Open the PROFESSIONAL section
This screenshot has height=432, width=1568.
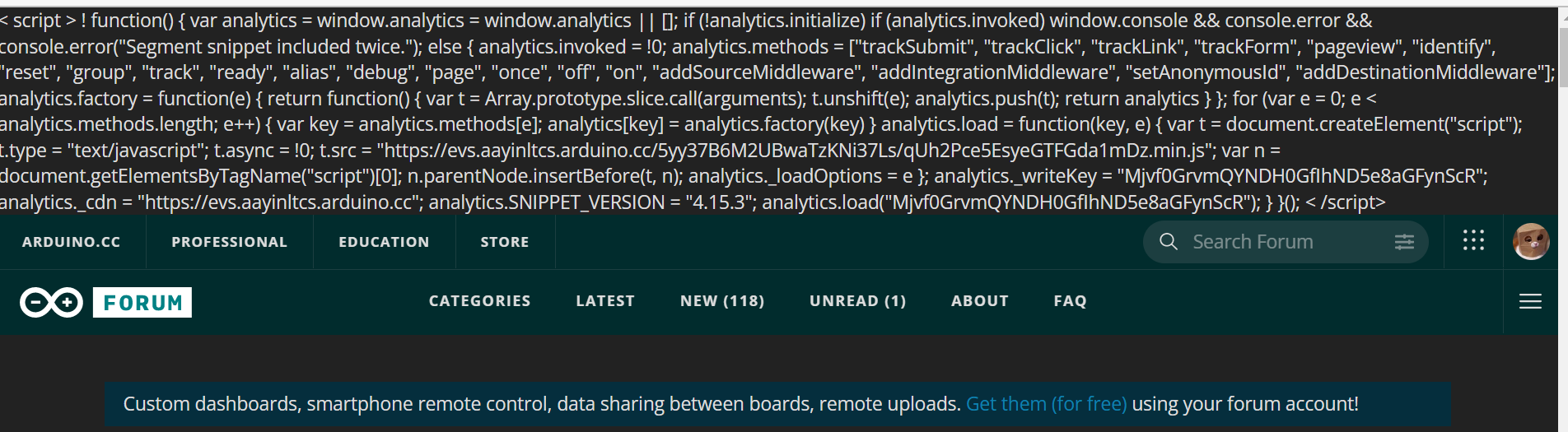[x=229, y=242]
